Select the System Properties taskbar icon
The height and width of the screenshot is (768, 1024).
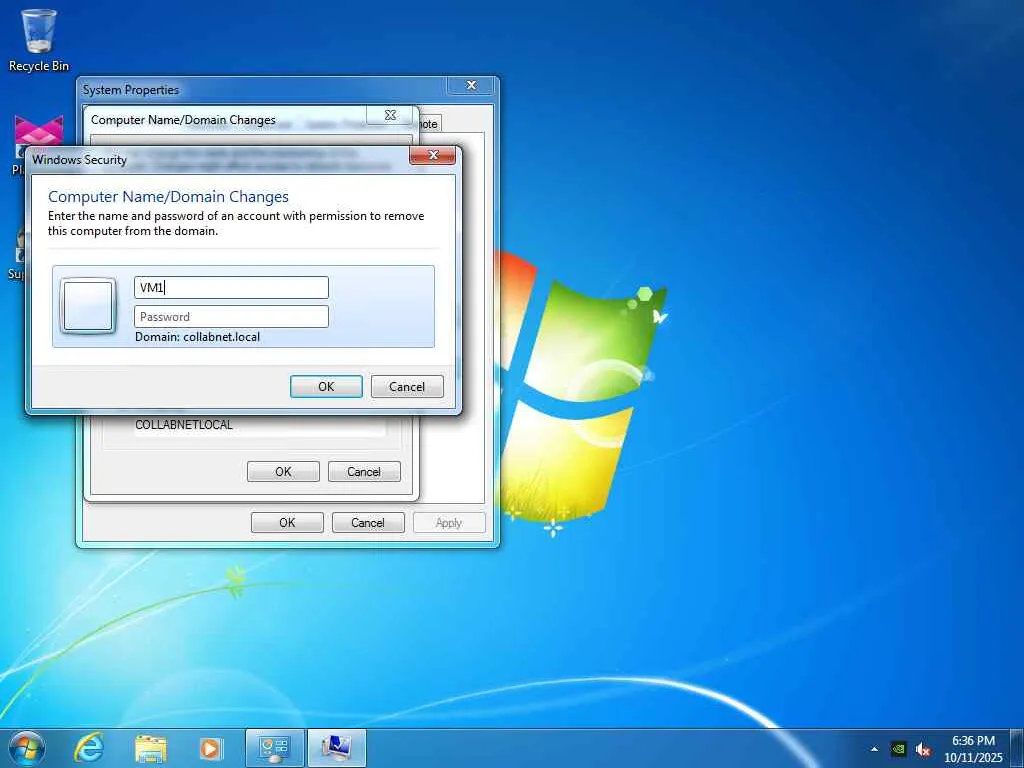click(337, 748)
